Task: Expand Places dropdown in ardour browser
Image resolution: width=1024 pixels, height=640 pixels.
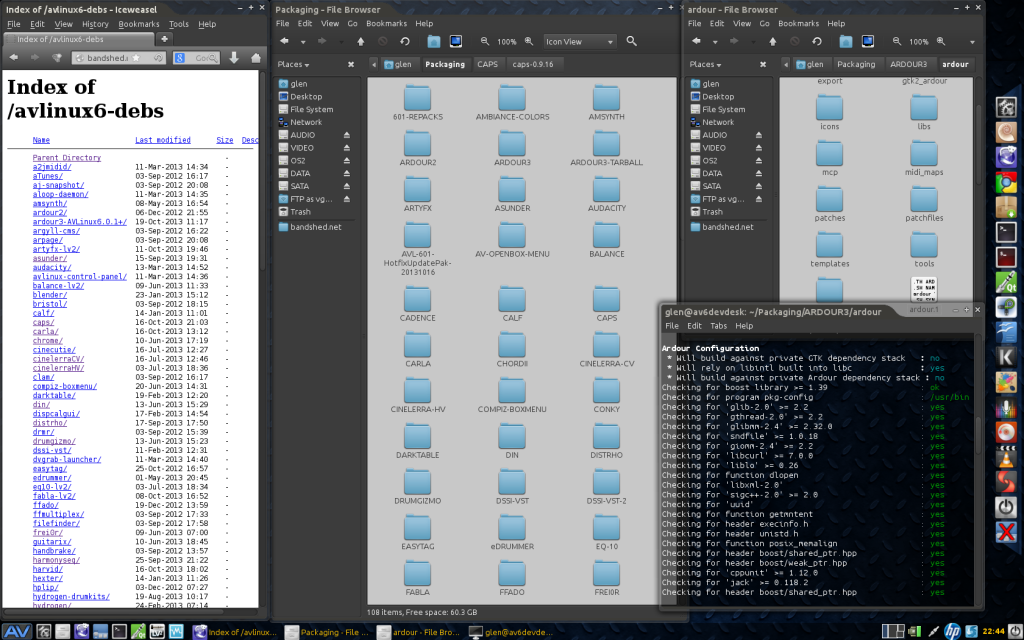Action: point(705,65)
